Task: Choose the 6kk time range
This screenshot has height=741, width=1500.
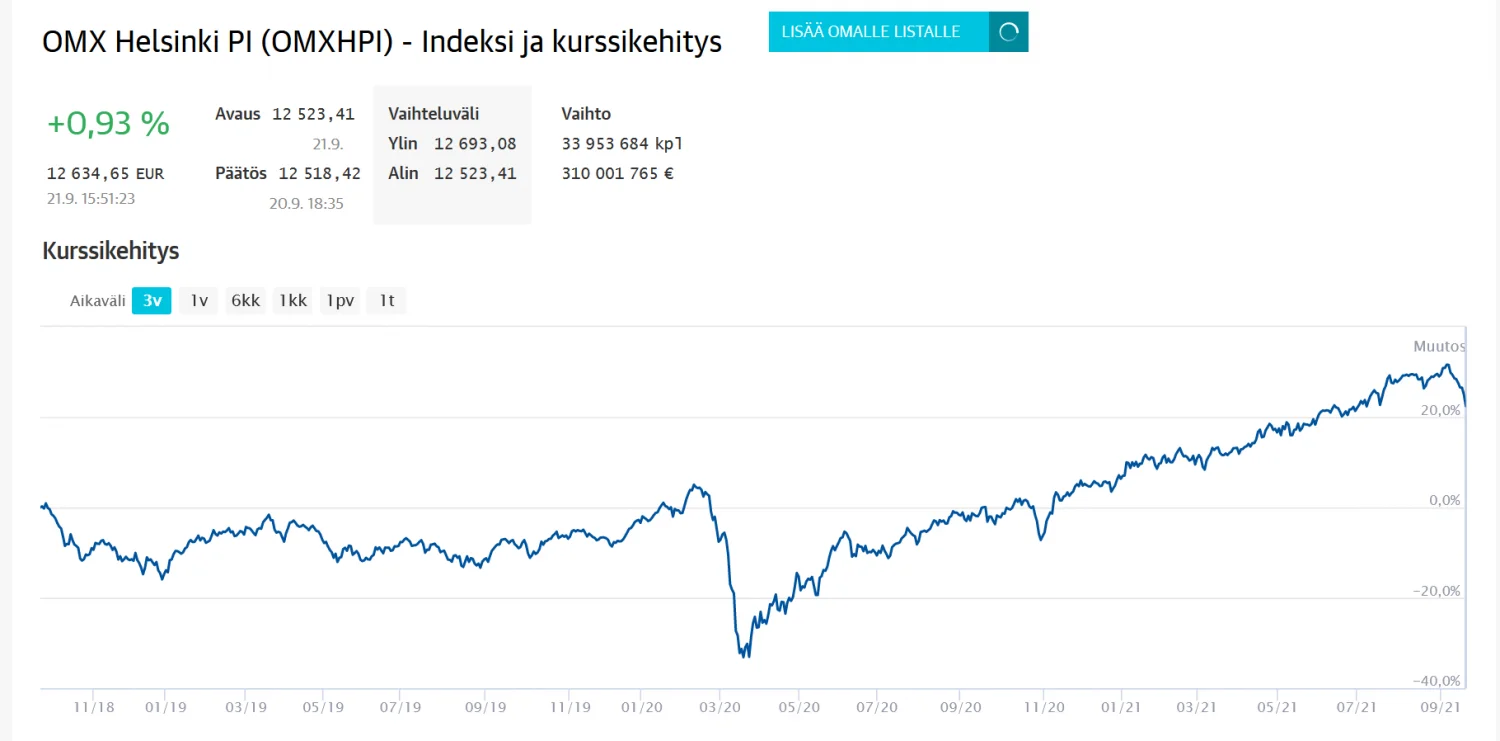Action: pos(246,300)
